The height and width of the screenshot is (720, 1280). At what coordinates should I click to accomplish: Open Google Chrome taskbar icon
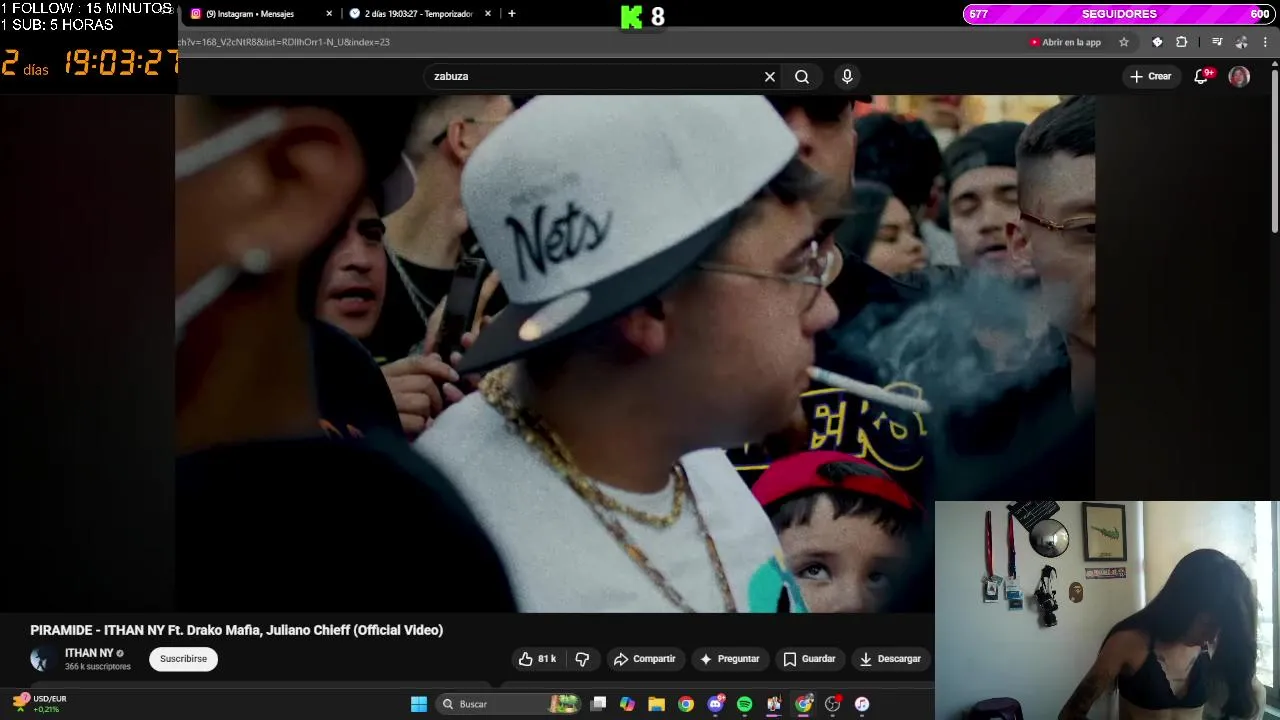686,704
